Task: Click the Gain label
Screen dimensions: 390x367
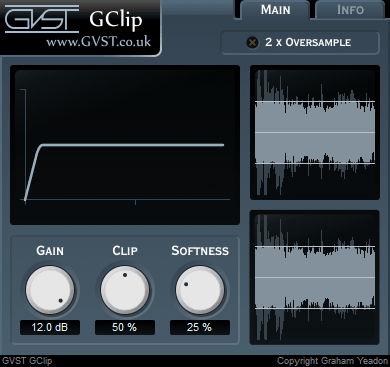Action: [x=50, y=251]
